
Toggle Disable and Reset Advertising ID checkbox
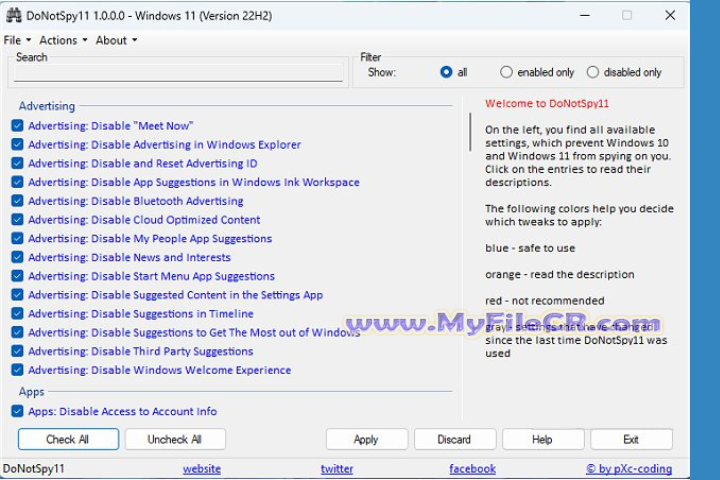tap(17, 163)
